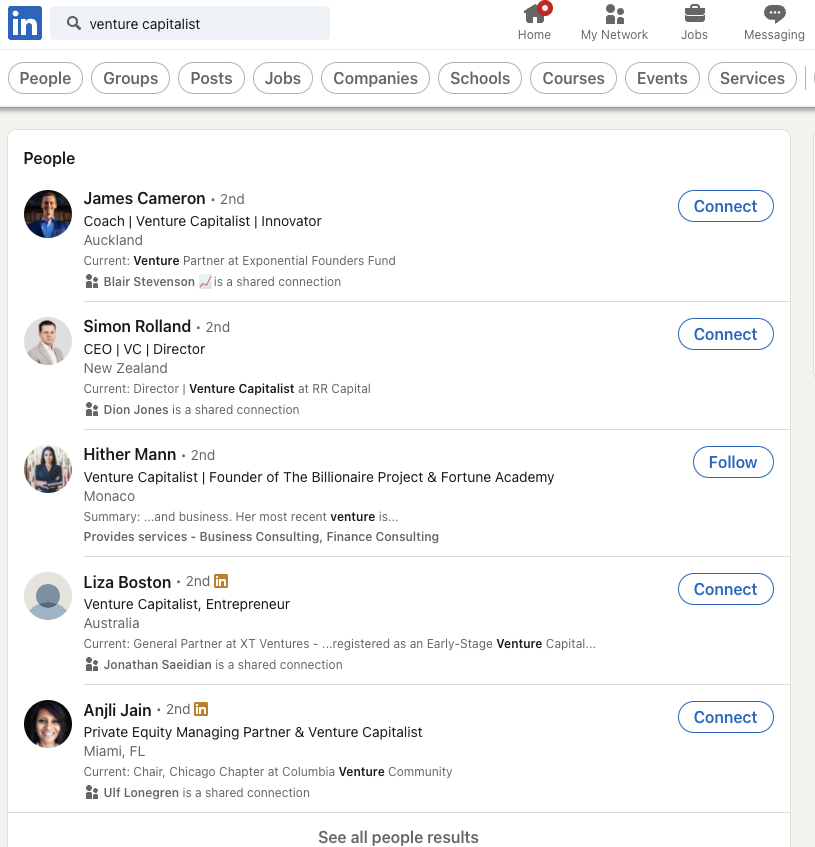The image size is (815, 847).
Task: Open the Home navigation icon
Action: coord(534,14)
